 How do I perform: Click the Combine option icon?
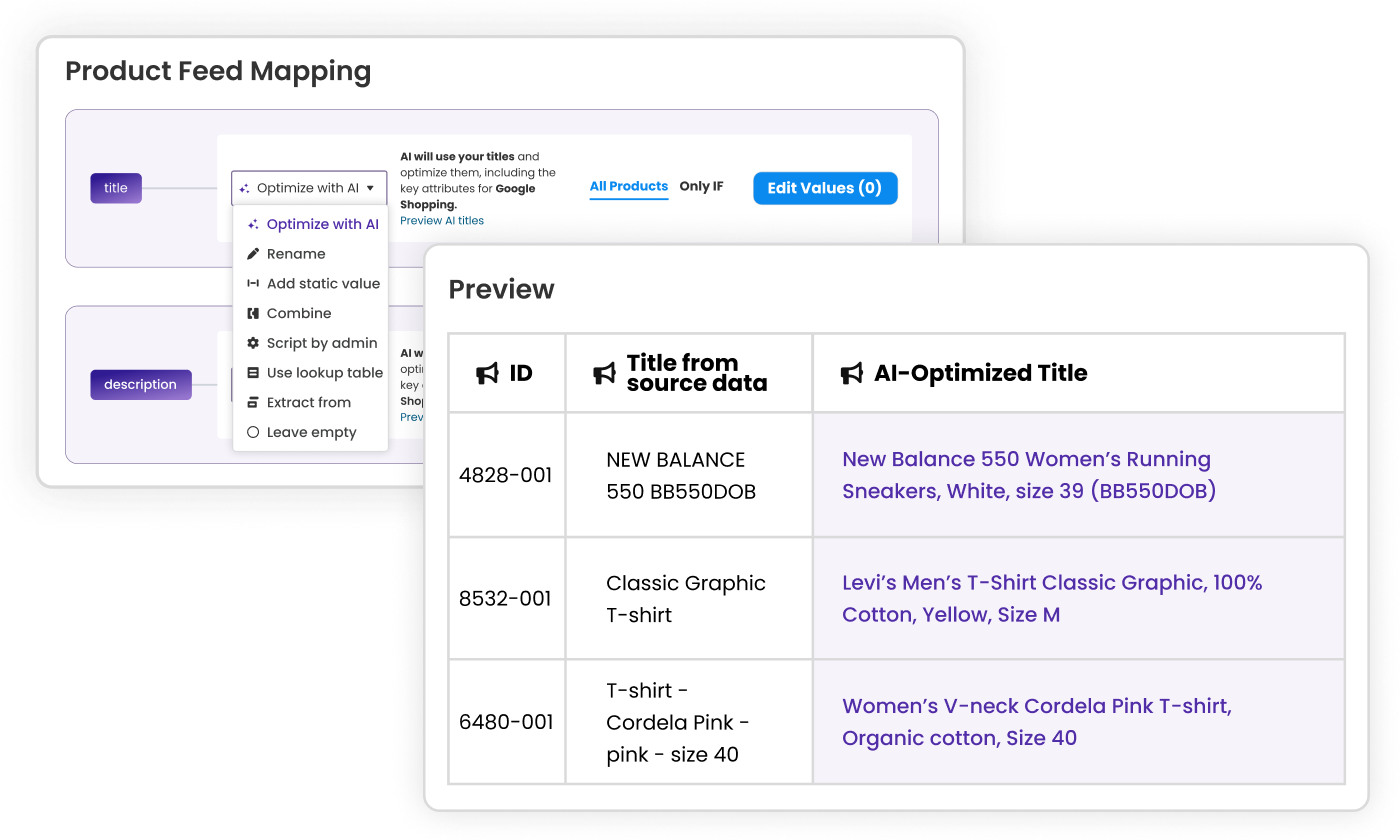click(253, 314)
